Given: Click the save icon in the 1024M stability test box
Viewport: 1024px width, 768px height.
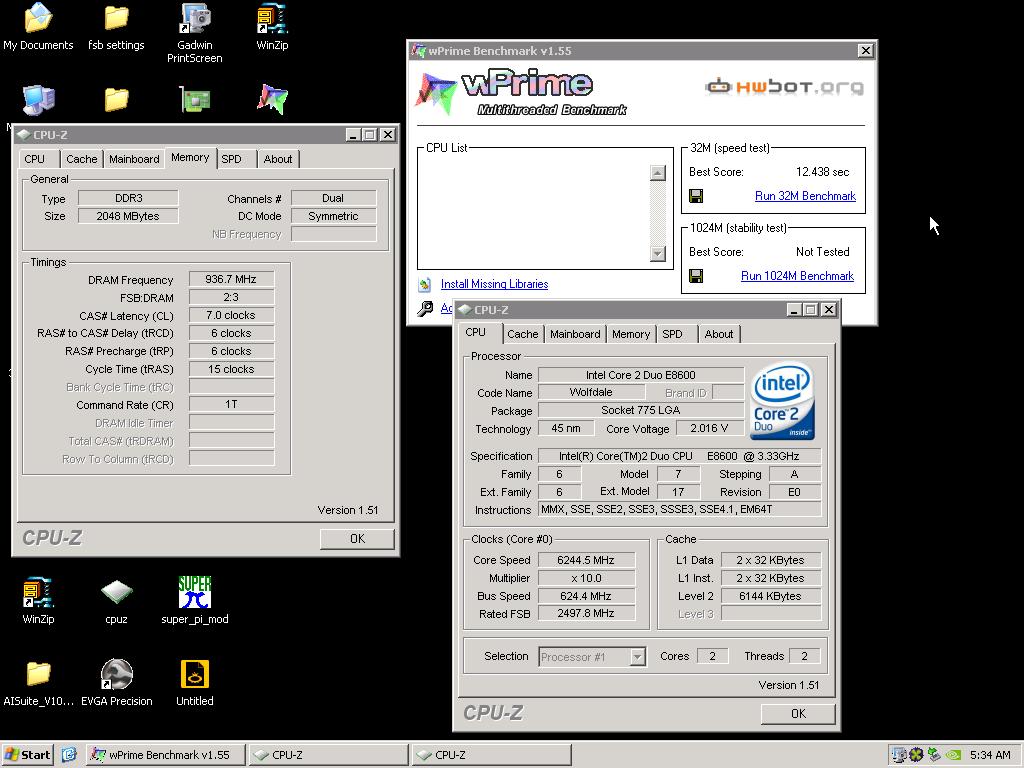Looking at the screenshot, I should [696, 276].
